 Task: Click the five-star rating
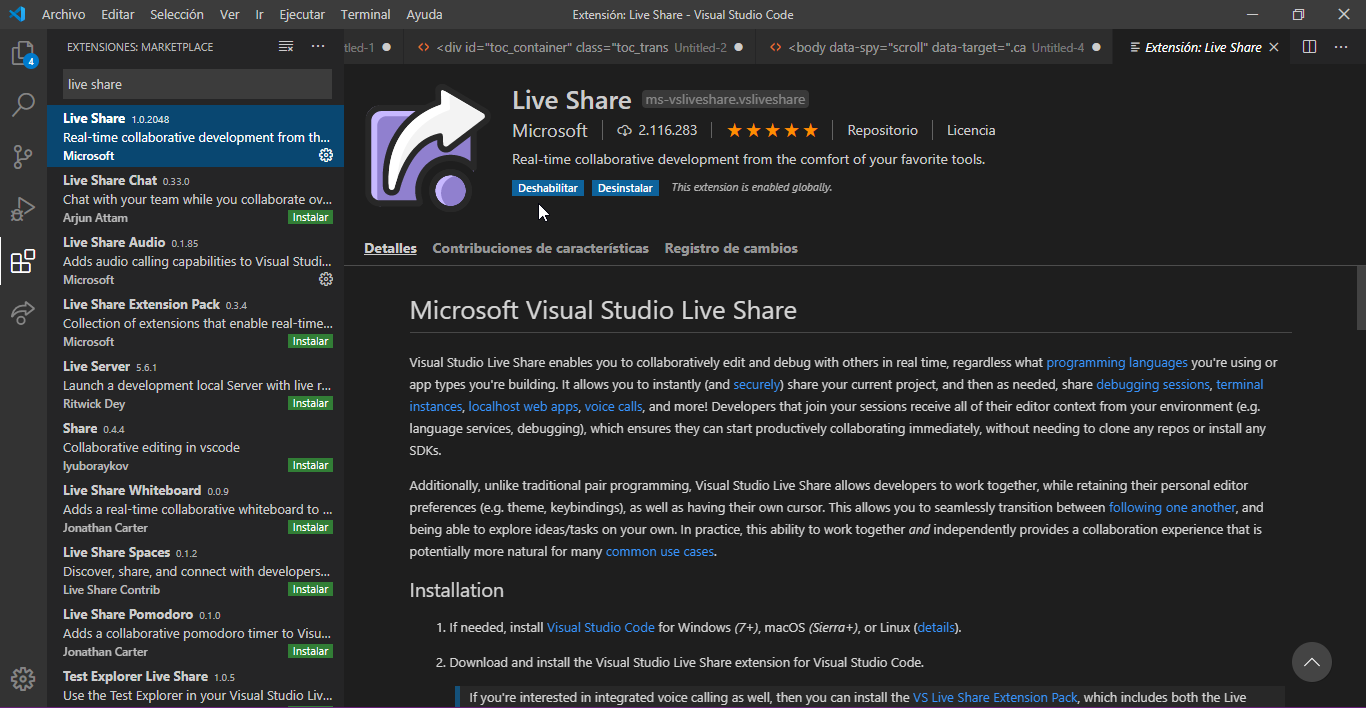click(x=772, y=130)
